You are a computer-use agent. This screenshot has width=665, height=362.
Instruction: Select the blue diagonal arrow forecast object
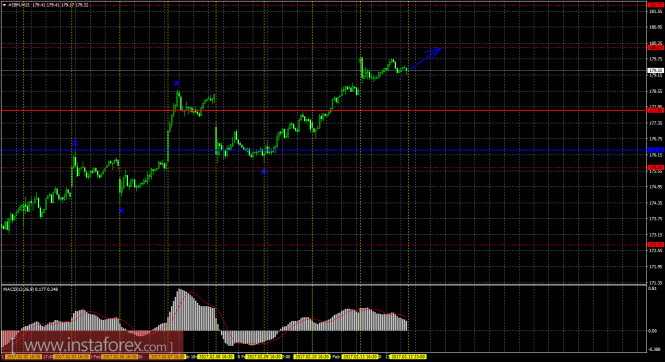425,58
